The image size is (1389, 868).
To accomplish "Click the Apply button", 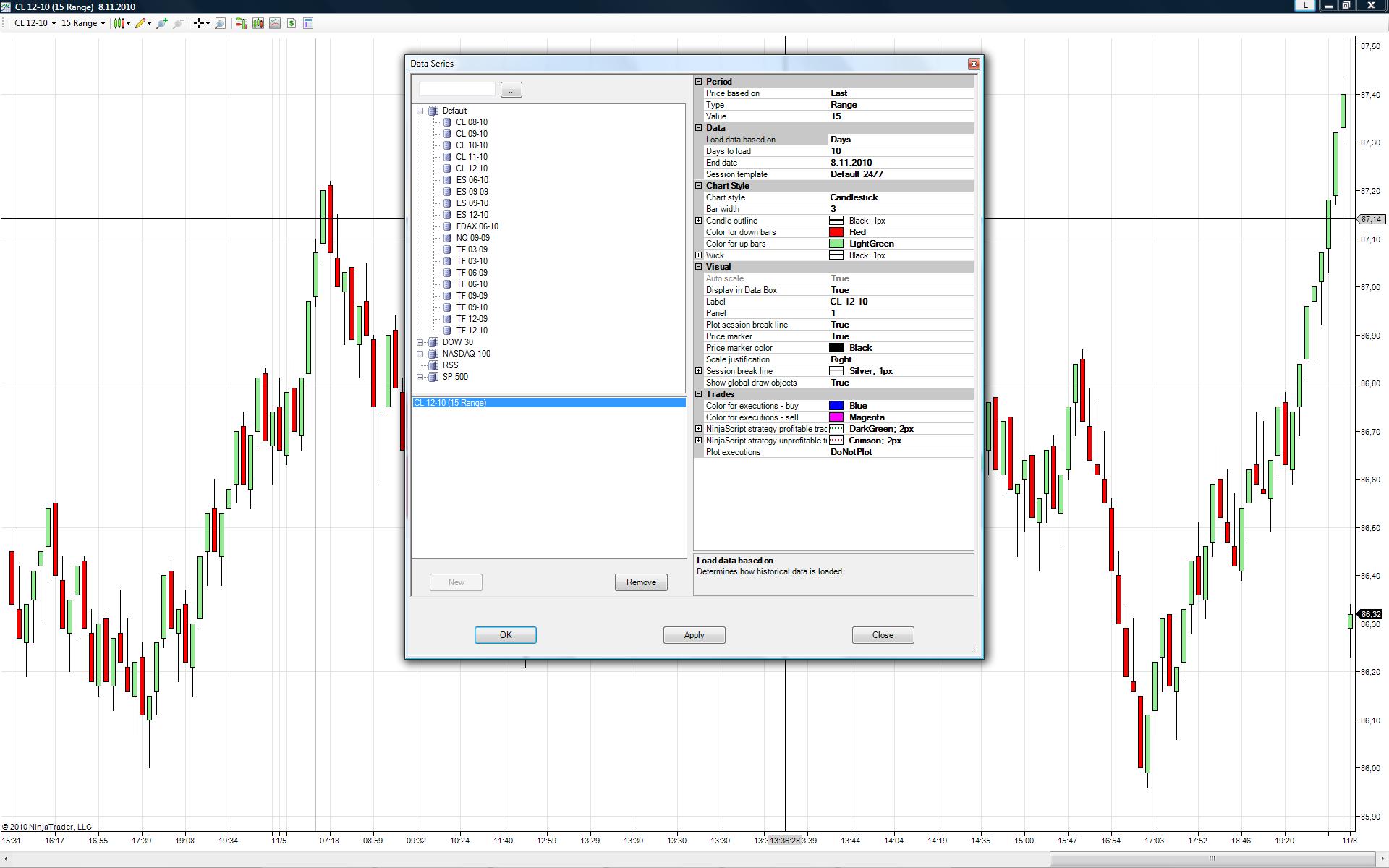I will (694, 635).
